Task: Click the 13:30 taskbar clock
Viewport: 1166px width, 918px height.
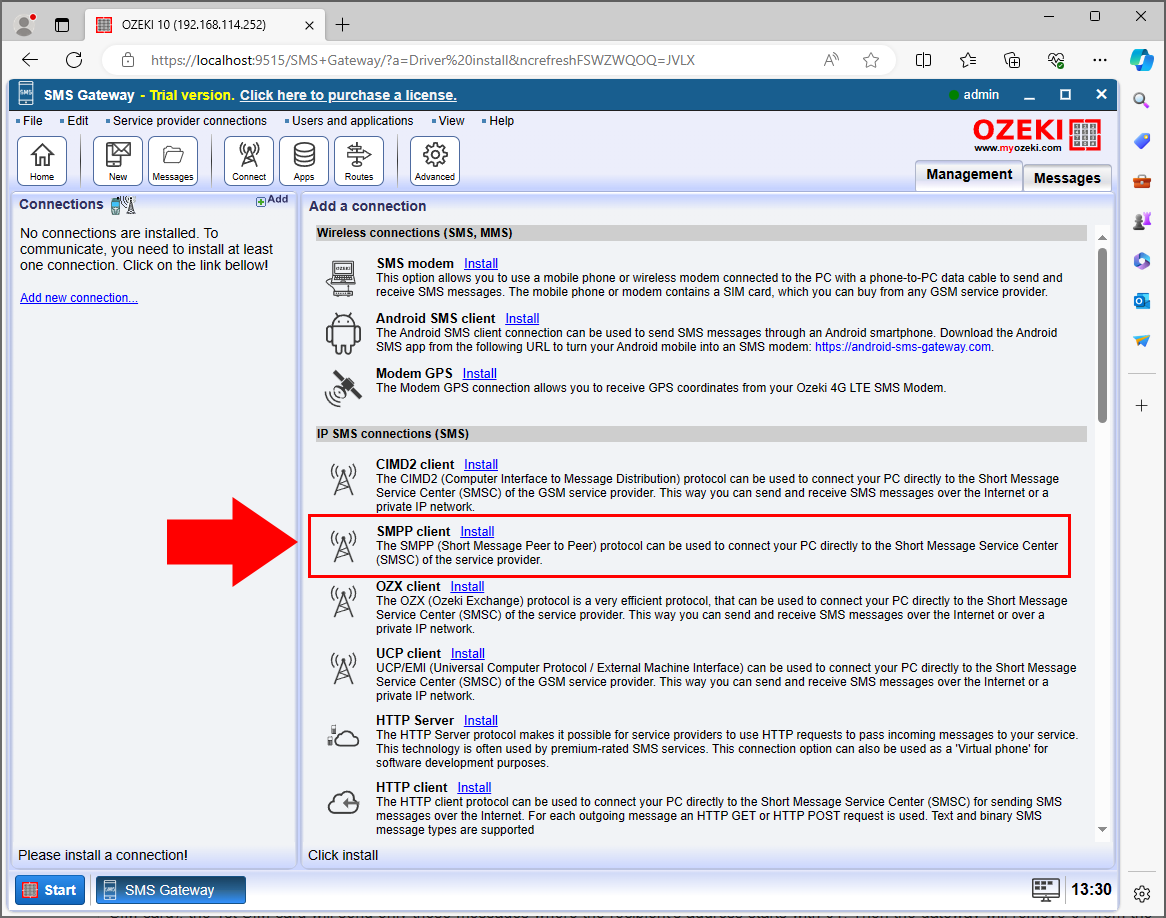Action: tap(1090, 889)
